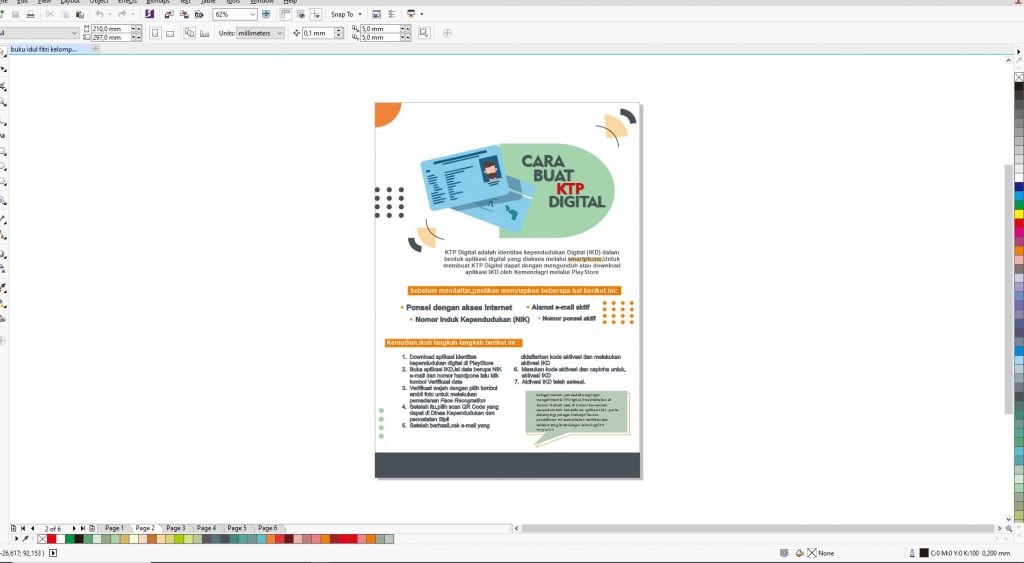Image resolution: width=1024 pixels, height=563 pixels.
Task: Click the new document plus tab
Action: pos(95,49)
